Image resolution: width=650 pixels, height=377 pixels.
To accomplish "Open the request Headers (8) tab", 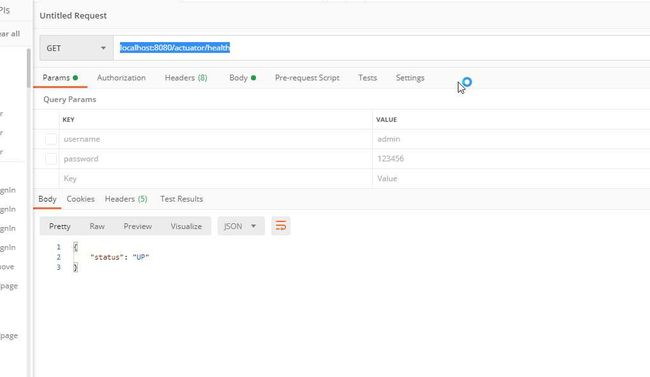I will (x=186, y=78).
